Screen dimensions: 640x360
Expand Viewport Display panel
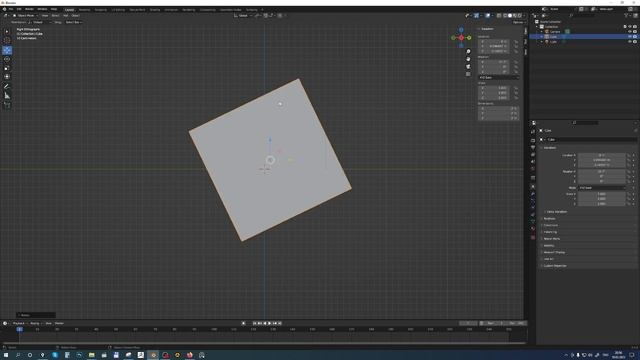pyautogui.click(x=554, y=252)
